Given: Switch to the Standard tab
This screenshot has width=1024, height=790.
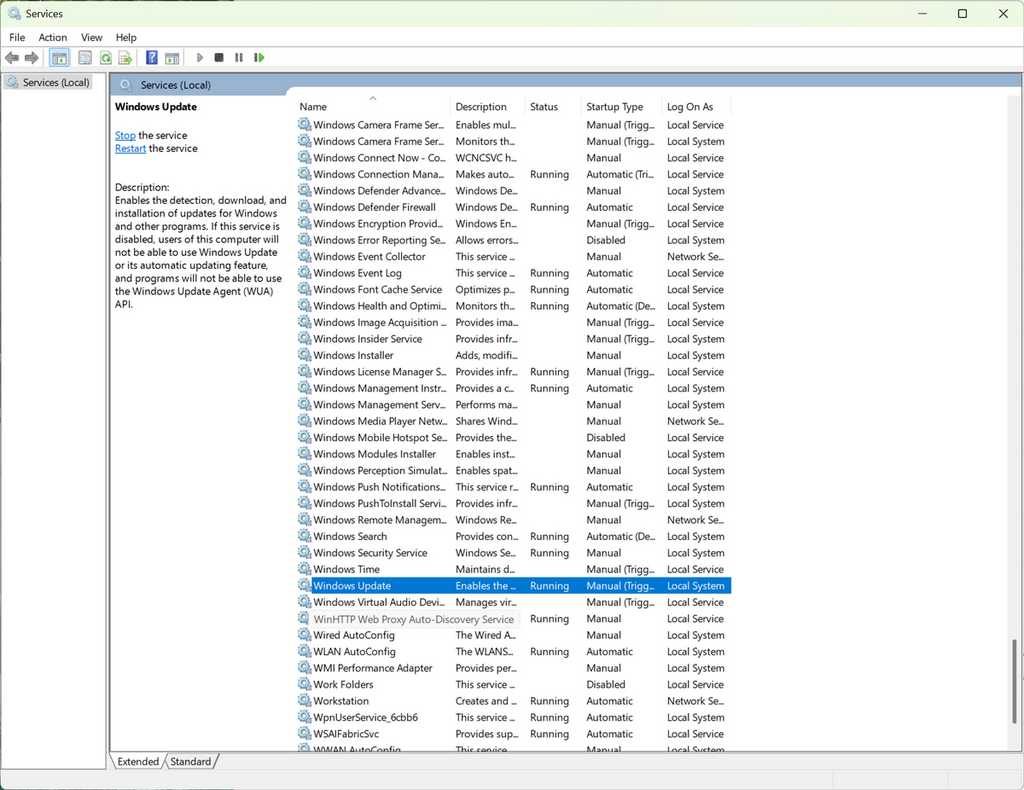Looking at the screenshot, I should pos(191,761).
